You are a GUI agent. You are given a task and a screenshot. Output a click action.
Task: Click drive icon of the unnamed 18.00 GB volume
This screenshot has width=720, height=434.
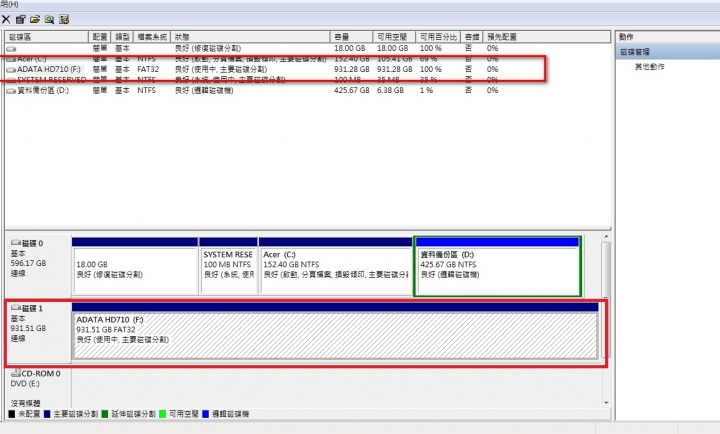[x=11, y=49]
